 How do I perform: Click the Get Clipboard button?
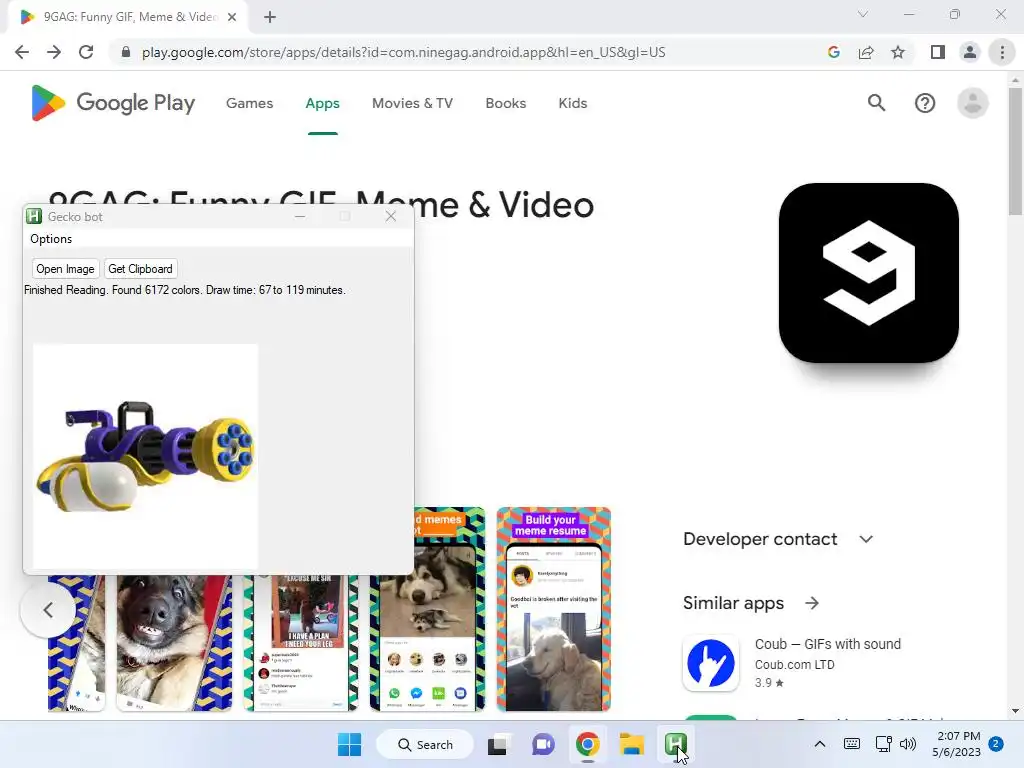[140, 269]
